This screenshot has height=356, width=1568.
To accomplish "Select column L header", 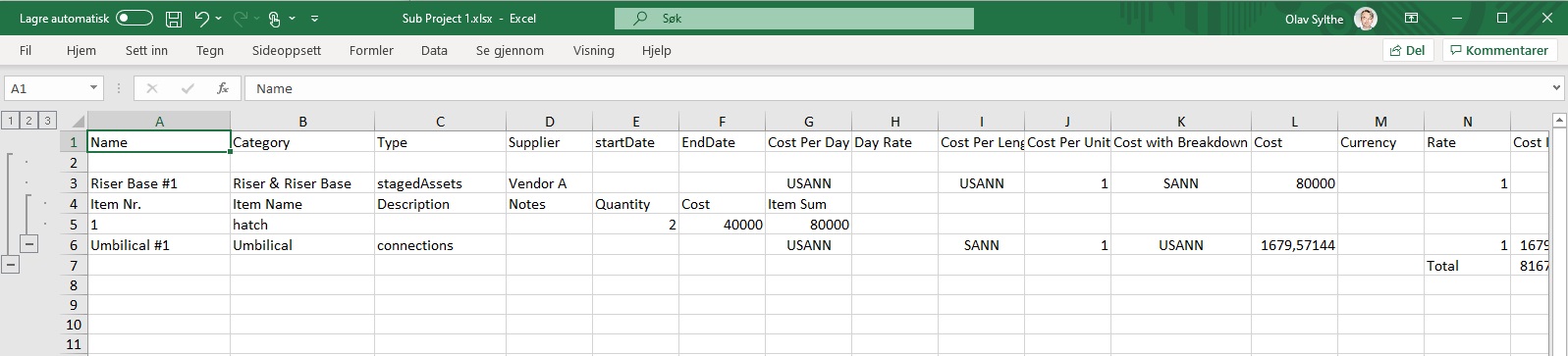I will click(1294, 122).
